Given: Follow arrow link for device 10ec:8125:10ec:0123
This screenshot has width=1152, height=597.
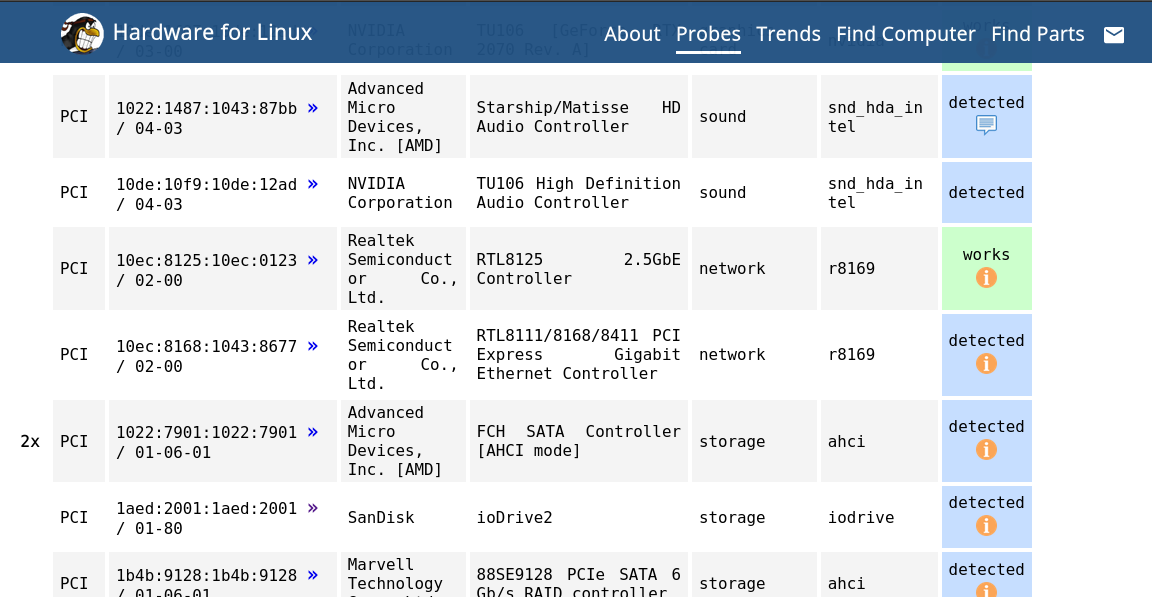Looking at the screenshot, I should coord(313,259).
